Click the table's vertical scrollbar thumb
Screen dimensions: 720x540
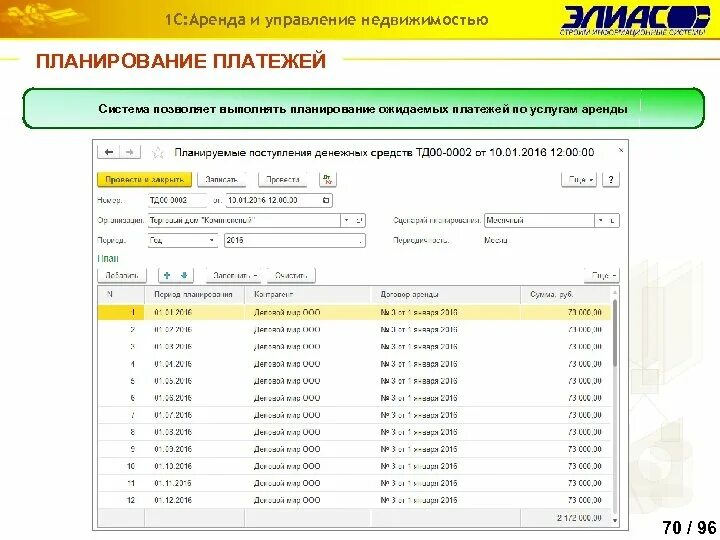tap(615, 333)
